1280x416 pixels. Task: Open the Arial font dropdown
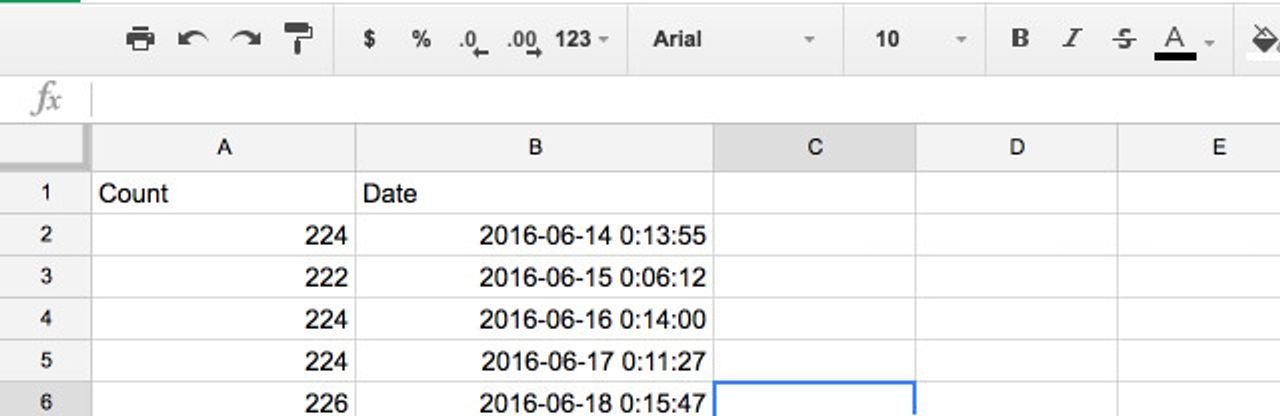(x=733, y=39)
